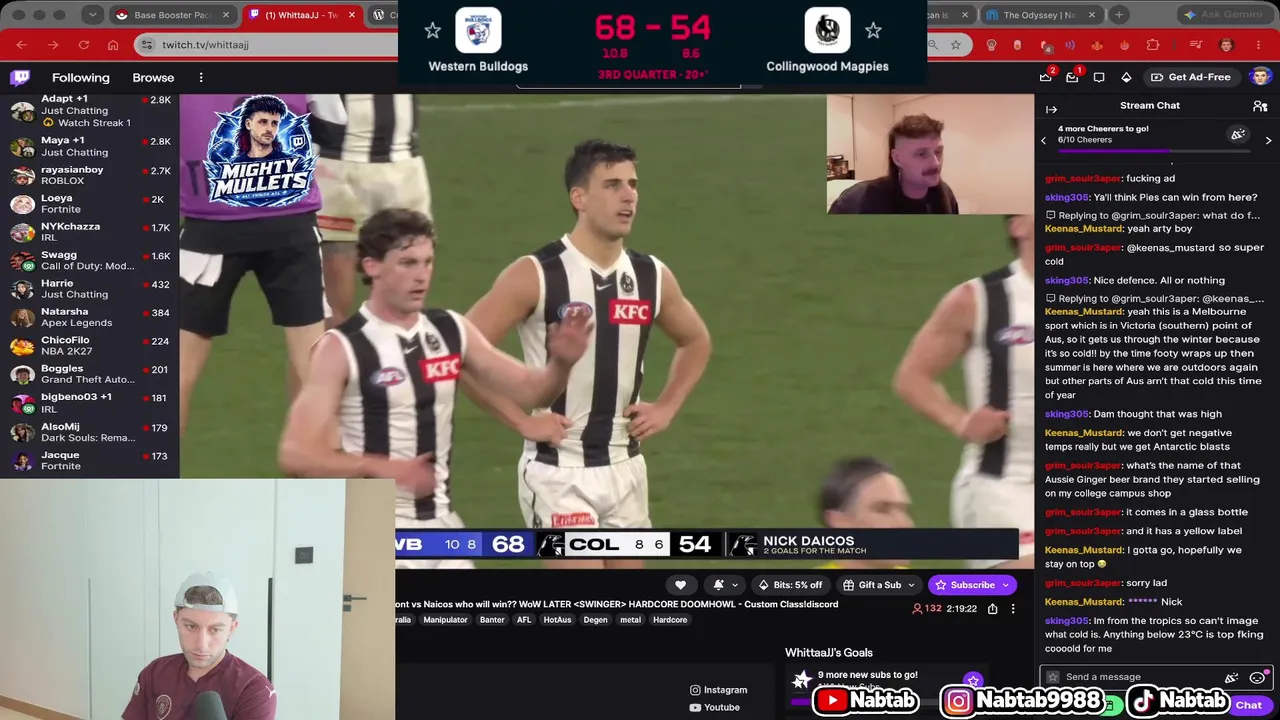Open the Browse page
Screen dimensions: 1280x720
pos(153,78)
